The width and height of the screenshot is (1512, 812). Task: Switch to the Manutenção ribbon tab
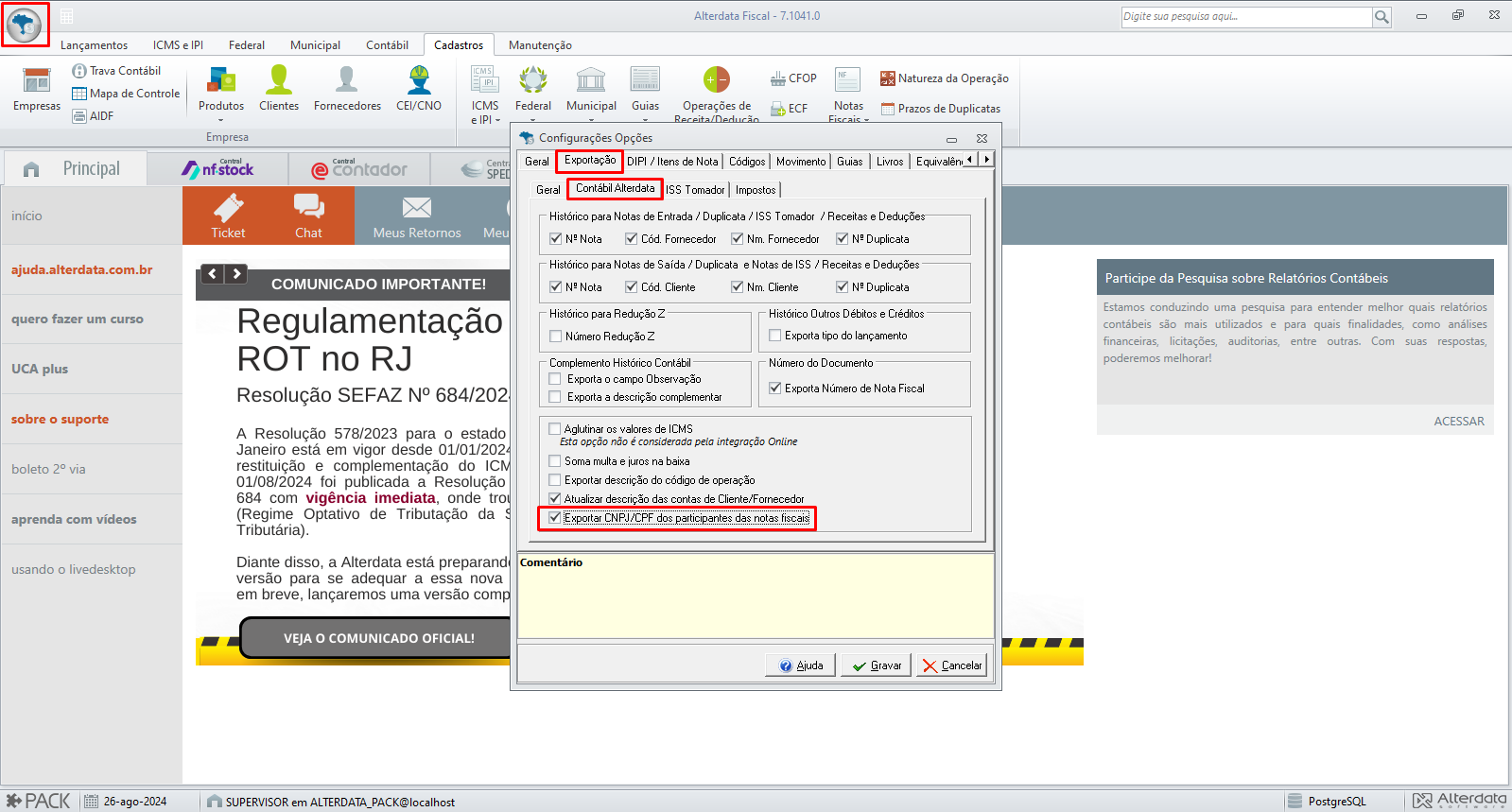click(x=540, y=45)
